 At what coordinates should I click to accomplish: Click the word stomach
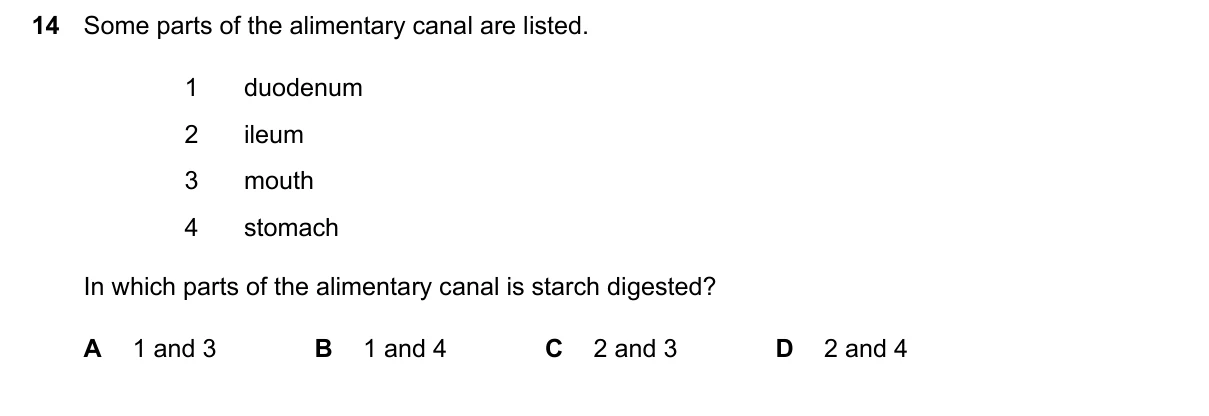pyautogui.click(x=291, y=228)
